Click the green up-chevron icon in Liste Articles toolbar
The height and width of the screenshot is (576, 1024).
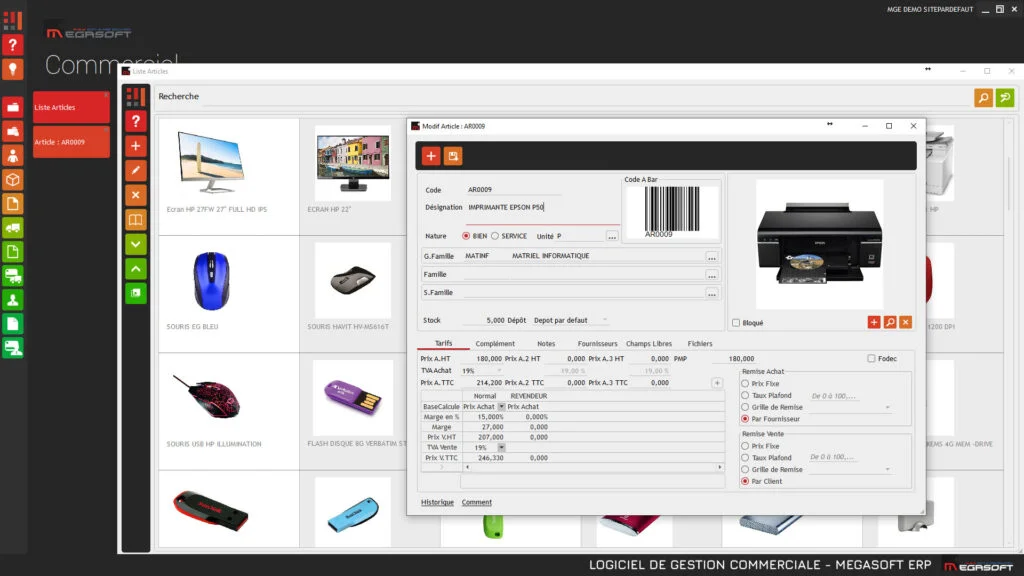tap(135, 268)
